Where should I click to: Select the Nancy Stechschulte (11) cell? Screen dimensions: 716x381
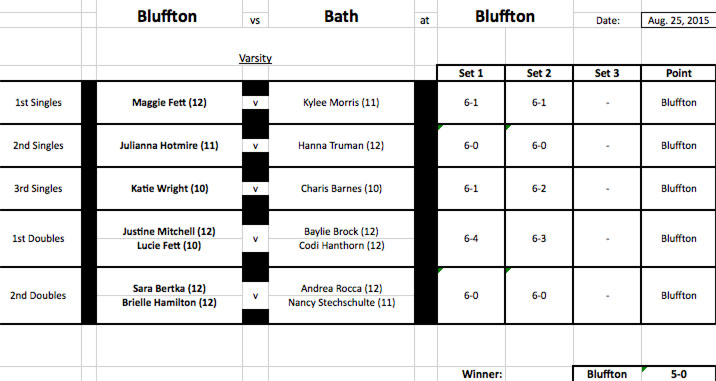(341, 302)
